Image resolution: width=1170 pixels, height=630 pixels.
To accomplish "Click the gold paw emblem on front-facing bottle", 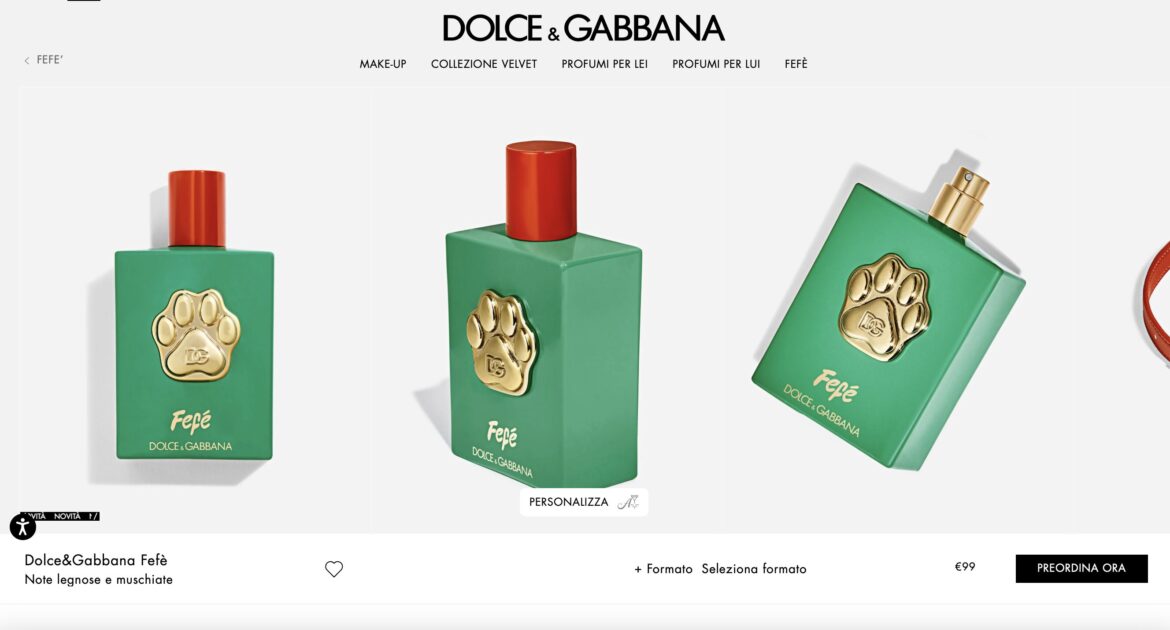I will point(196,334).
